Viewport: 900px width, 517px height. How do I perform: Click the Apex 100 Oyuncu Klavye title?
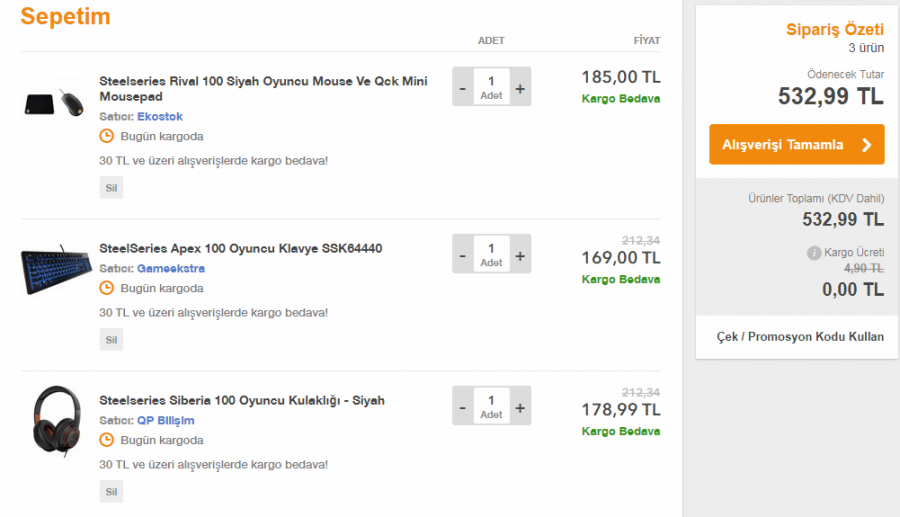[x=240, y=248]
